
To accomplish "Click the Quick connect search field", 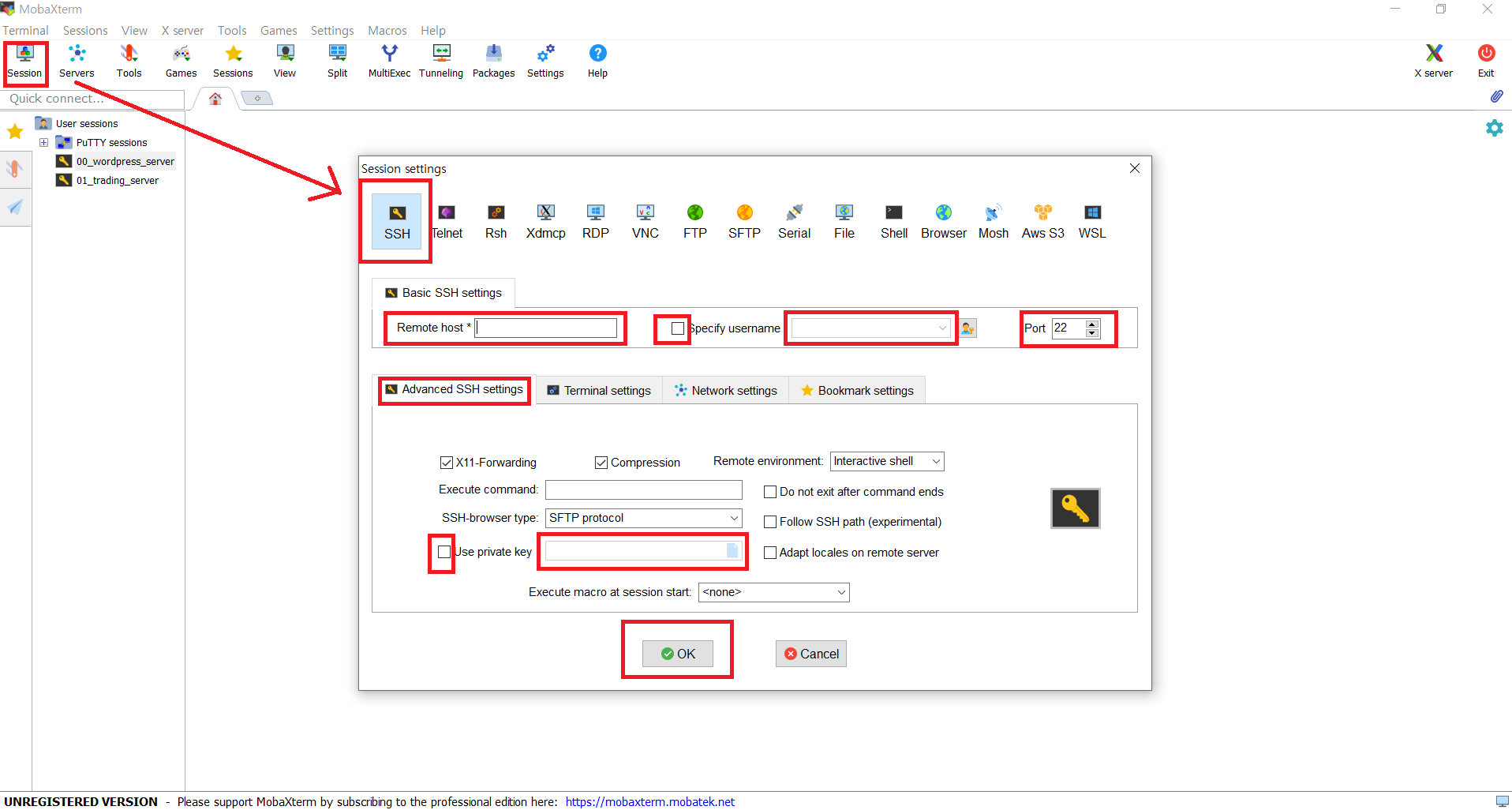I will pos(93,99).
